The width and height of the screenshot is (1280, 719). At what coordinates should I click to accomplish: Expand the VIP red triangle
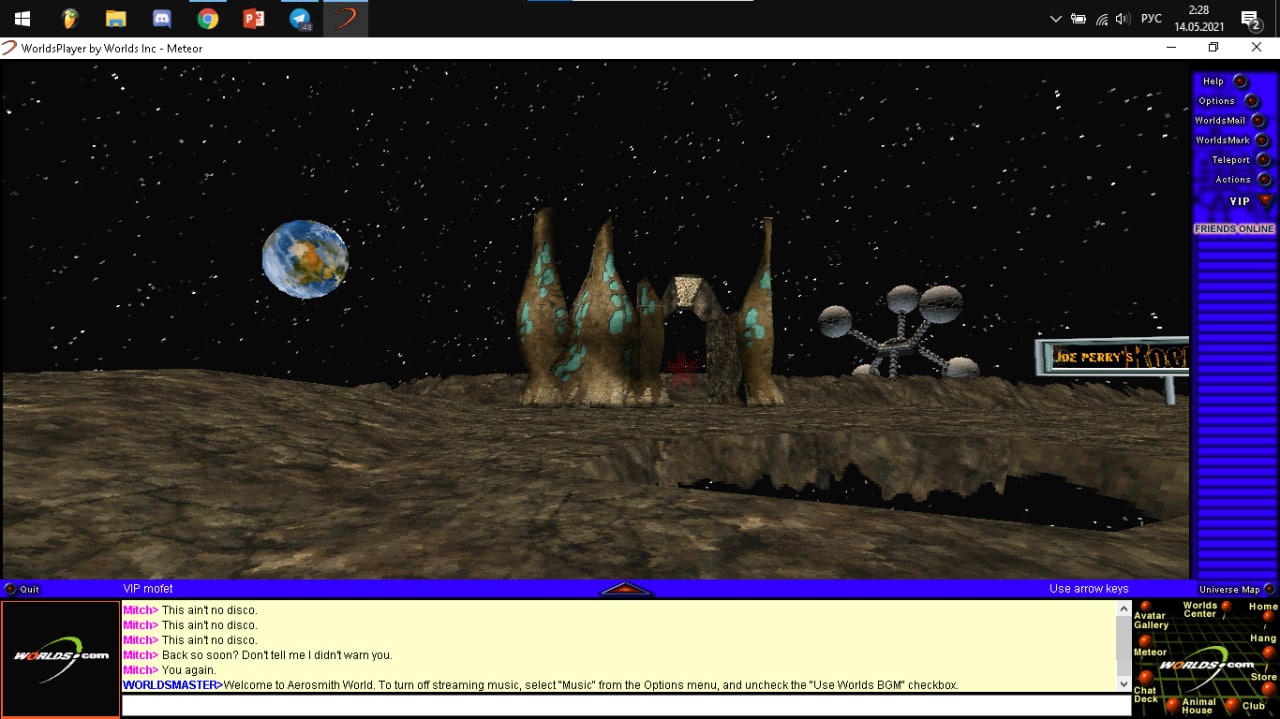1266,200
